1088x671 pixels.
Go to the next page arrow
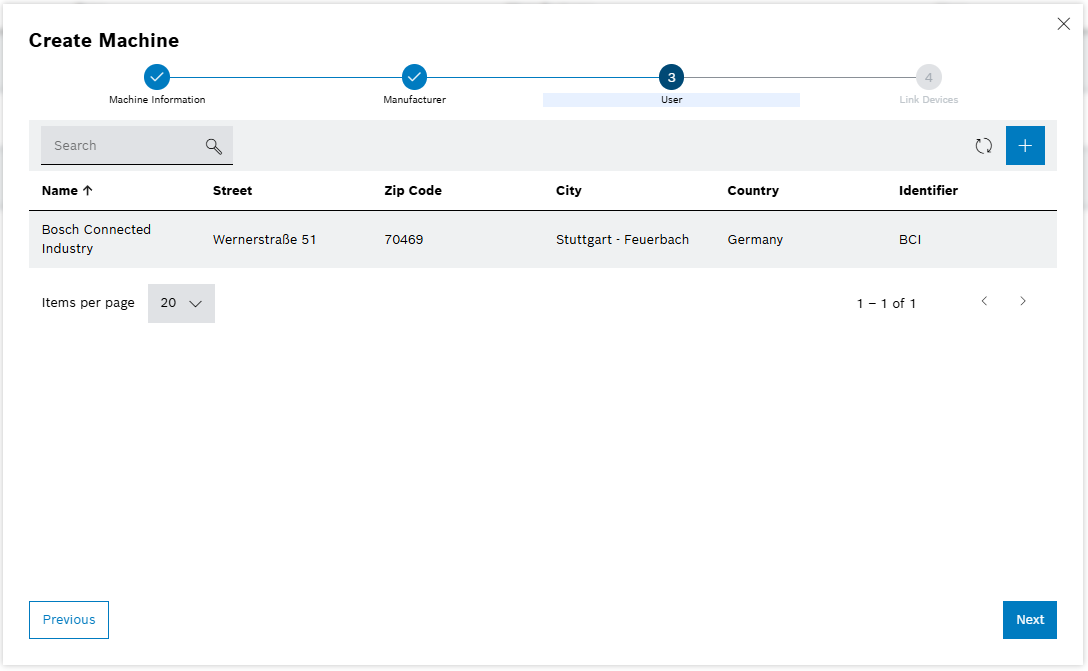(1022, 301)
